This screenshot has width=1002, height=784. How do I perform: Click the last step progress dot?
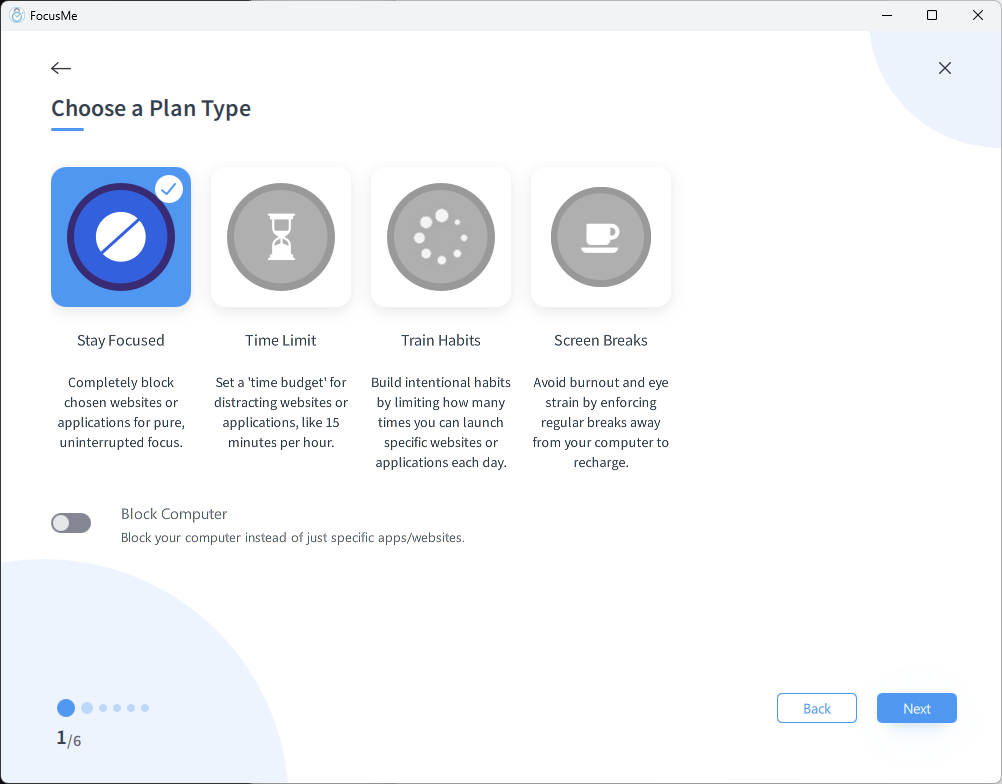(x=145, y=708)
